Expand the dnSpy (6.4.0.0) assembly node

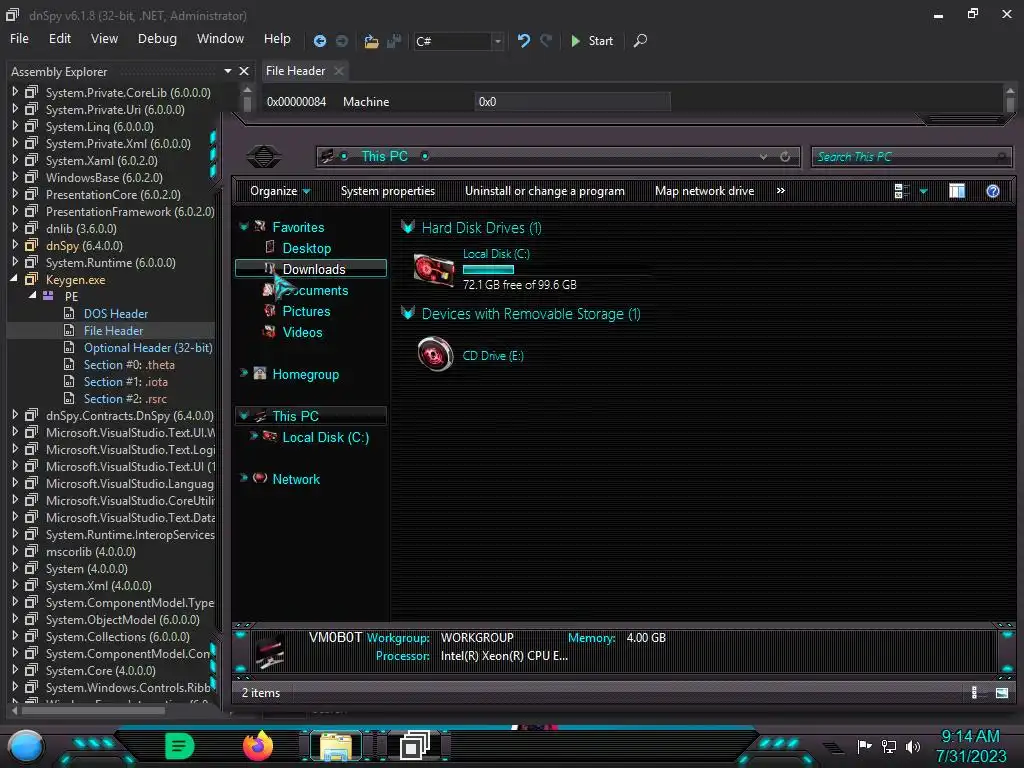coord(15,245)
